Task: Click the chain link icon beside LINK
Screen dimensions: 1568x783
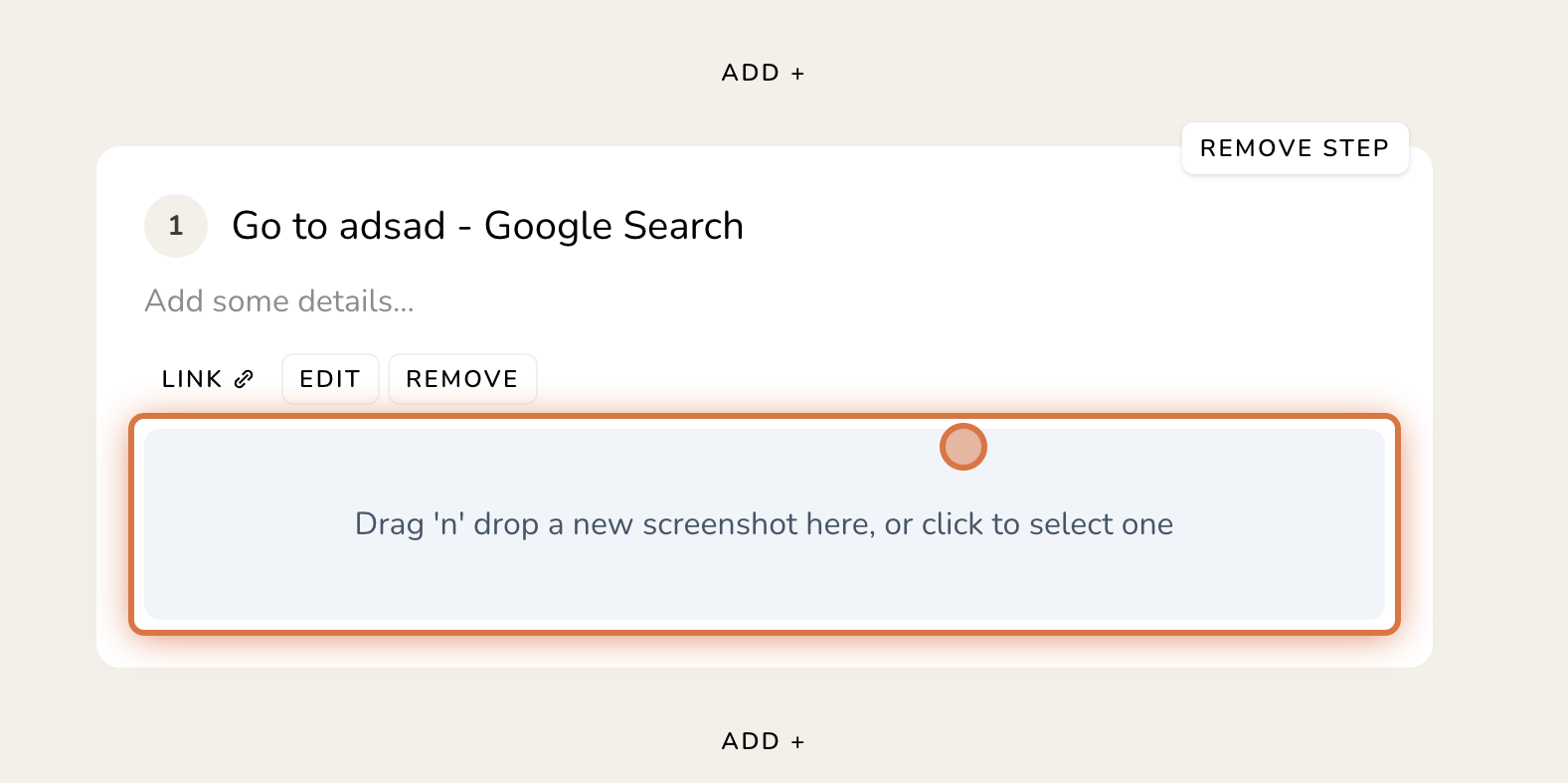Action: [244, 379]
